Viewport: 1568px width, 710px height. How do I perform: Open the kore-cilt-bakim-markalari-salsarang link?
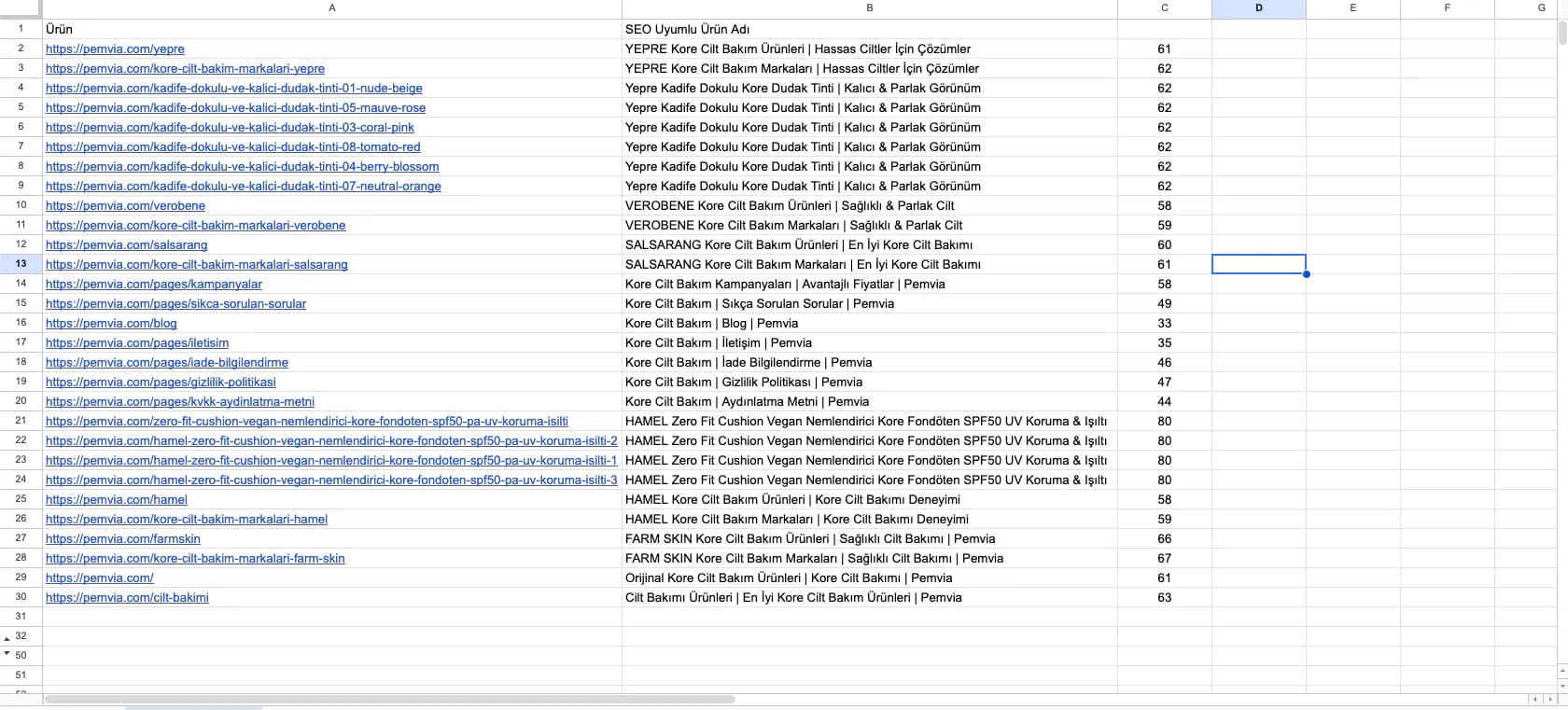coord(197,264)
